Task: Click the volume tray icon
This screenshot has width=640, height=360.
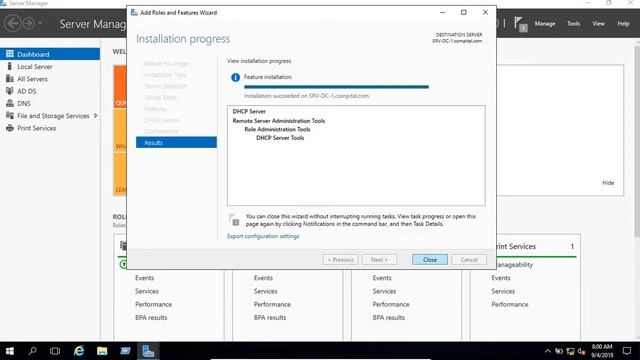Action: 581,351
